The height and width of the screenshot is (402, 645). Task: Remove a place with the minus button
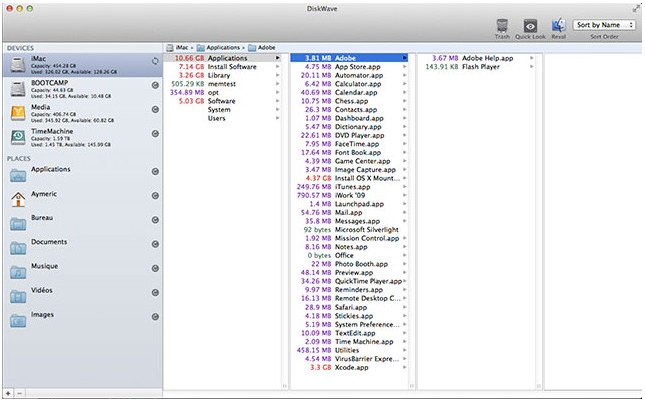pyautogui.click(x=19, y=394)
